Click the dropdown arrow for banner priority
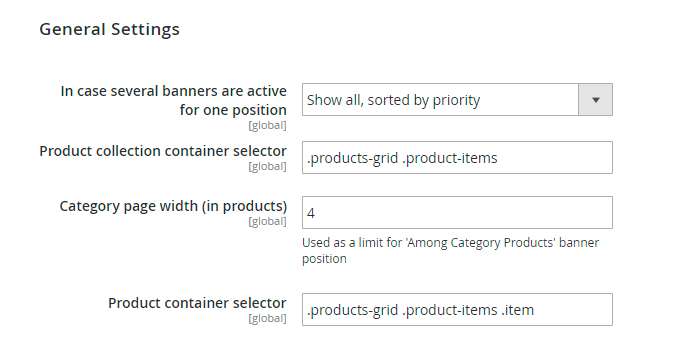This screenshot has width=684, height=362. tap(595, 100)
